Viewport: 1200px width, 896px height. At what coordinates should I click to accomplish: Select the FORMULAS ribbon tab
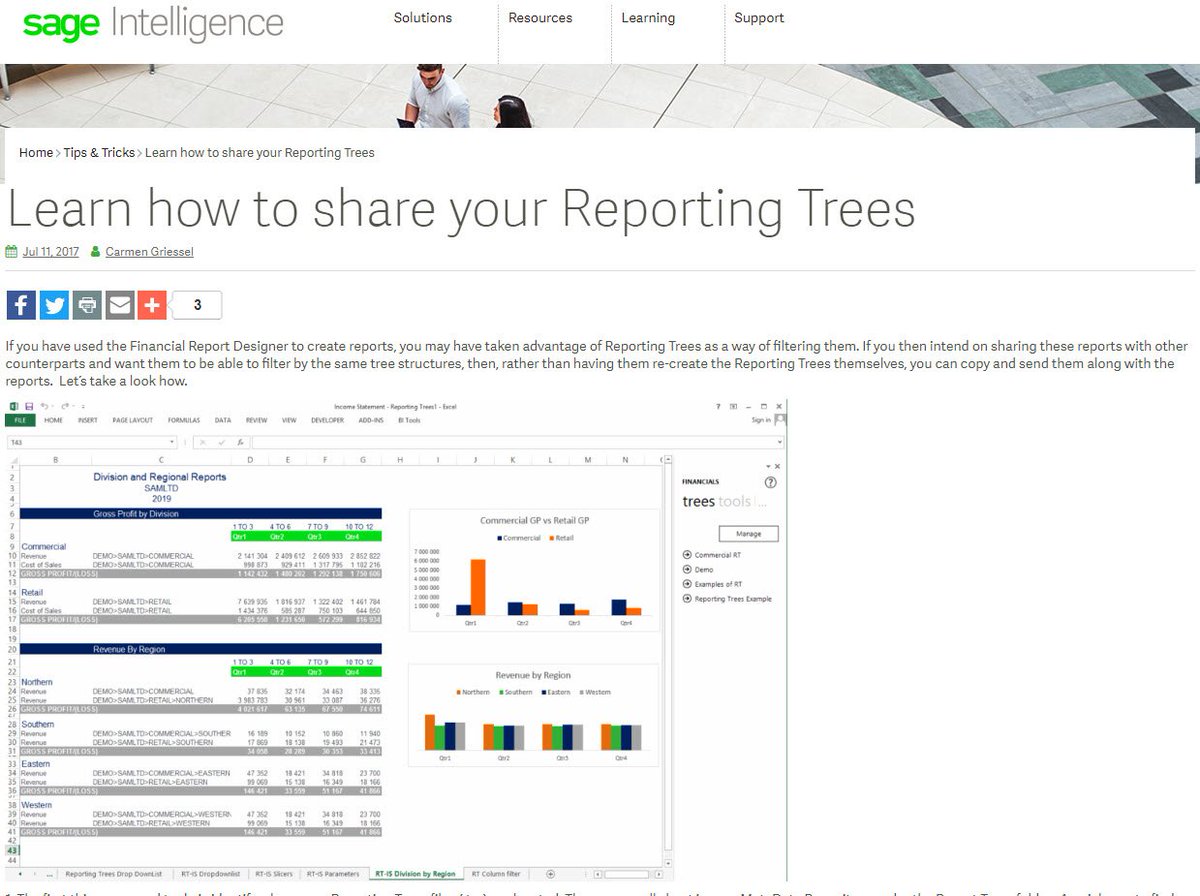[x=184, y=420]
